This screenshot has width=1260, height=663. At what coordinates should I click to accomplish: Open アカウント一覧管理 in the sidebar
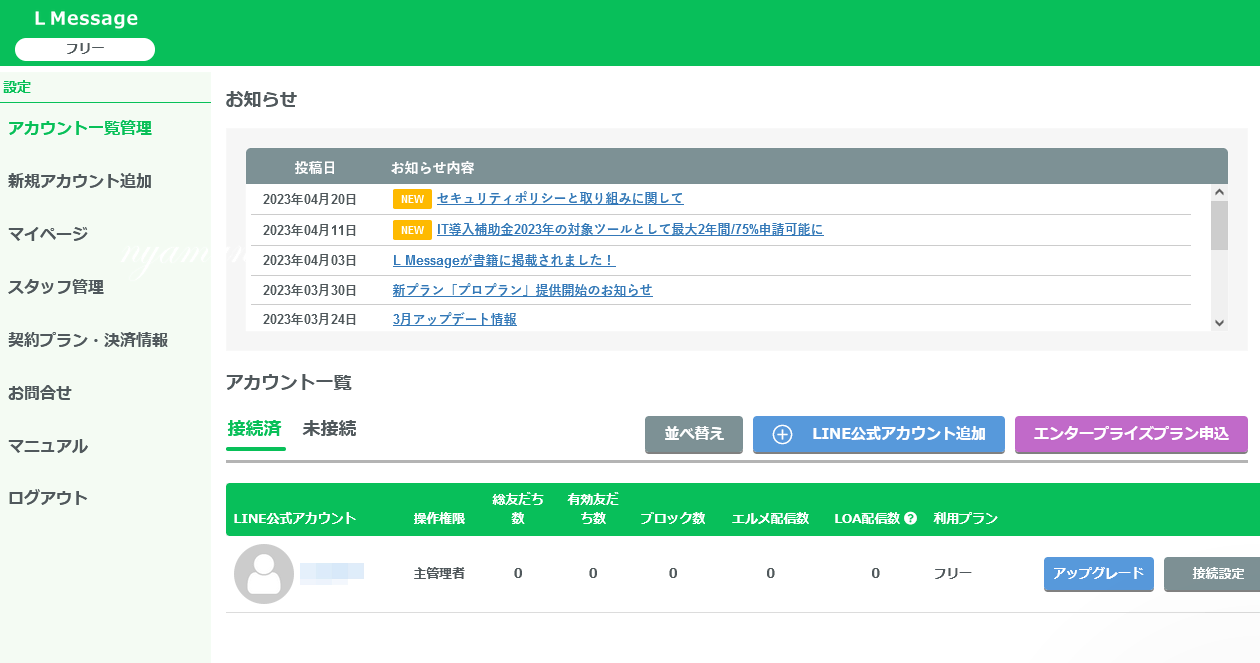click(x=80, y=128)
